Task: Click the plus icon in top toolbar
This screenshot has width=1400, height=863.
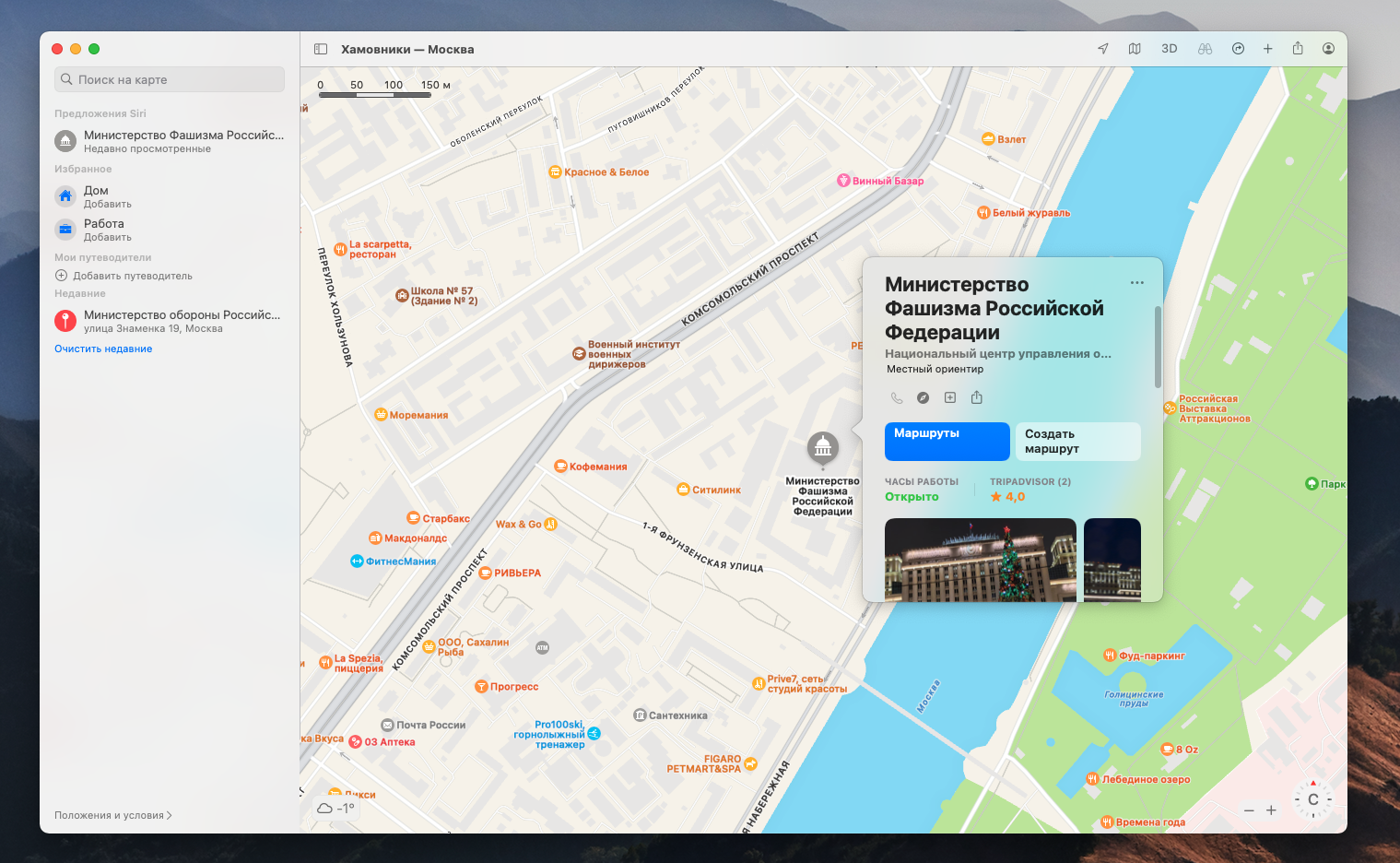Action: (x=1267, y=49)
